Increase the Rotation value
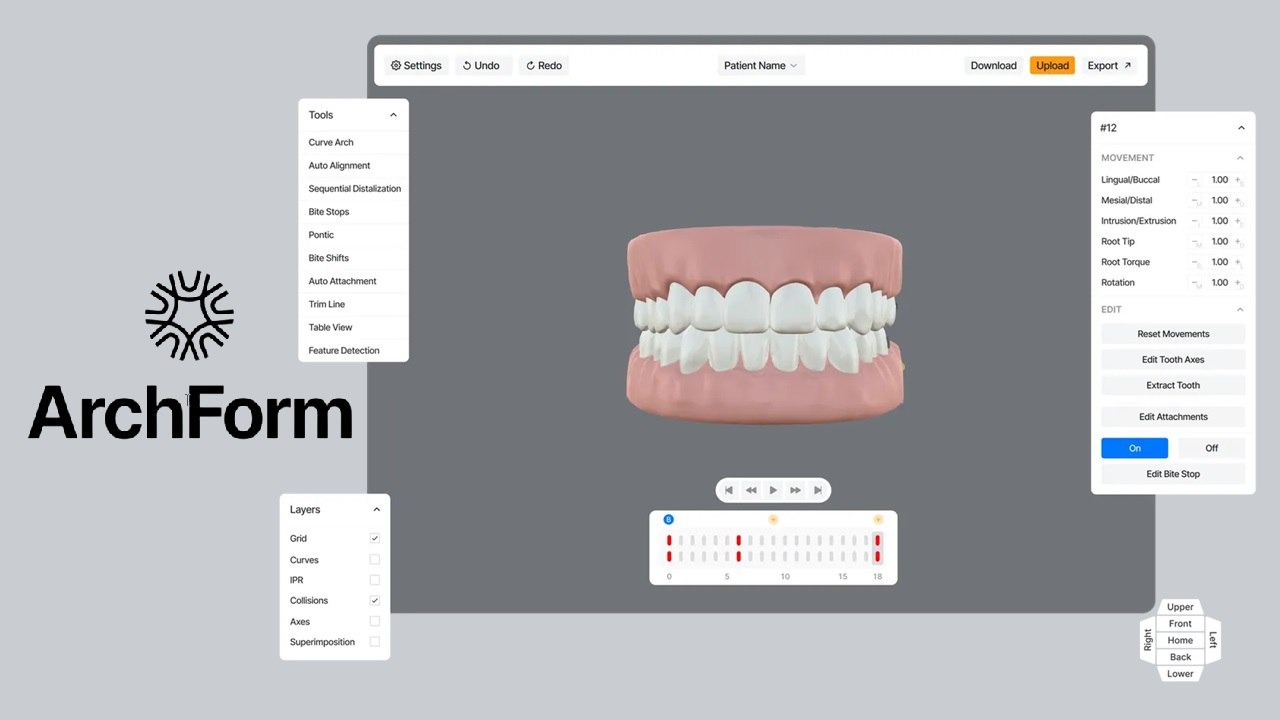The image size is (1280, 720). pyautogui.click(x=1238, y=282)
